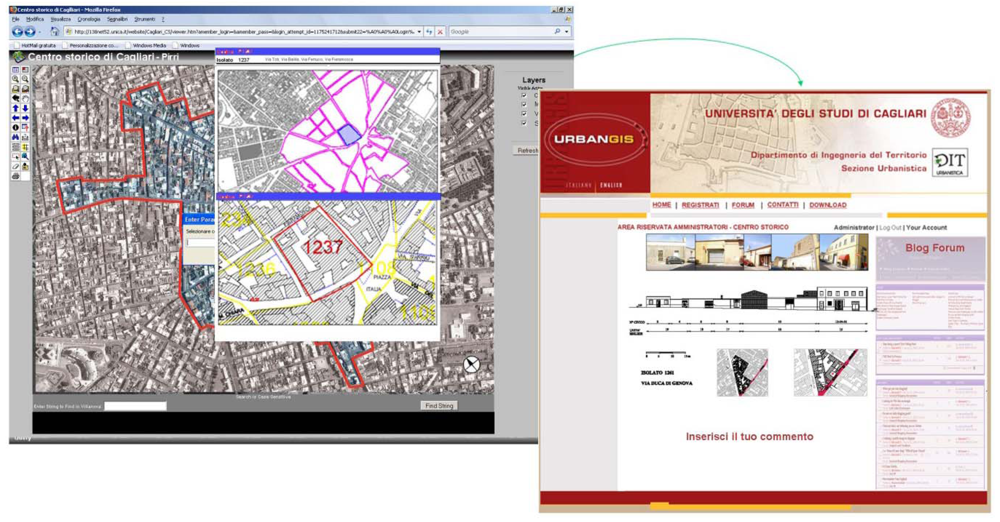Pan map north with blue up arrow
The width and height of the screenshot is (1000, 522).
point(16,108)
